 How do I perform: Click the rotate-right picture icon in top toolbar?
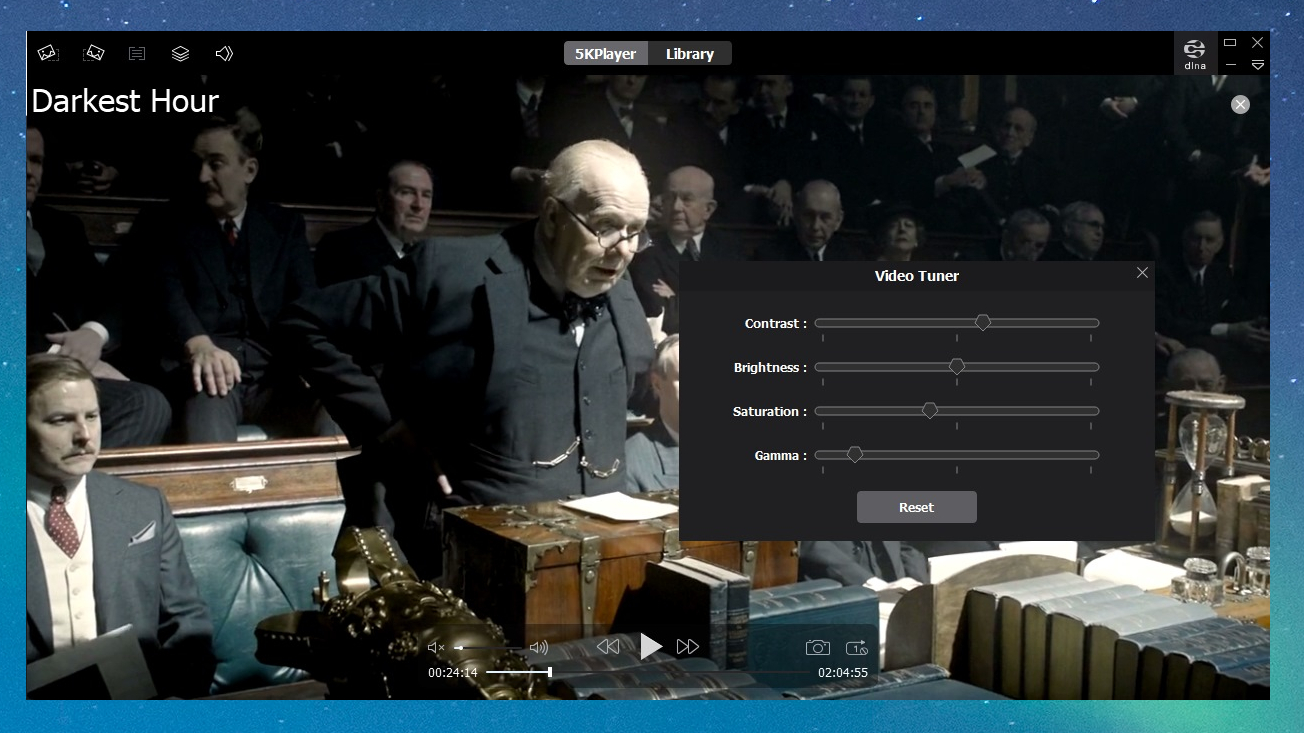point(94,53)
